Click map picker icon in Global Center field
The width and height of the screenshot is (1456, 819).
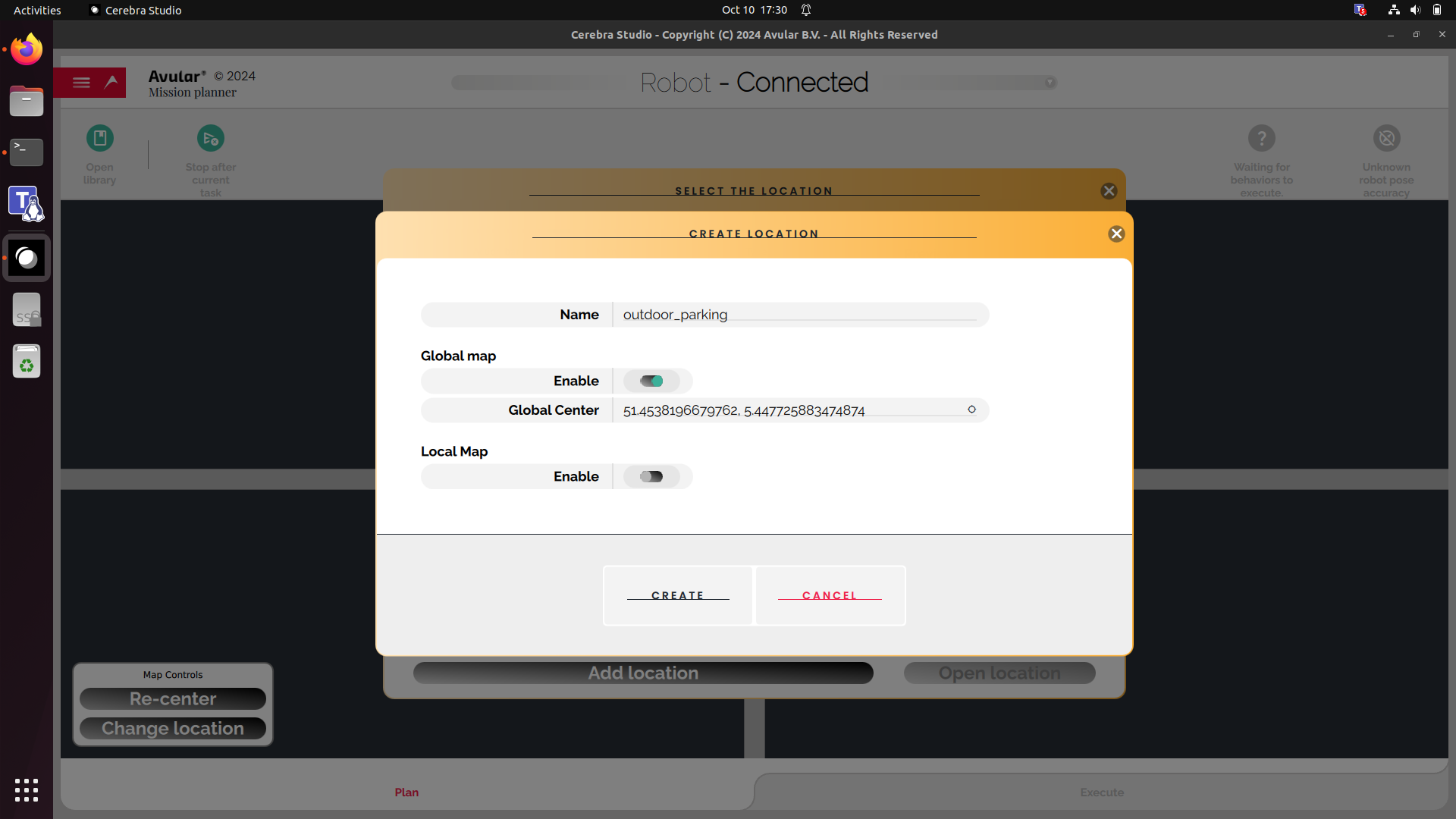point(971,409)
